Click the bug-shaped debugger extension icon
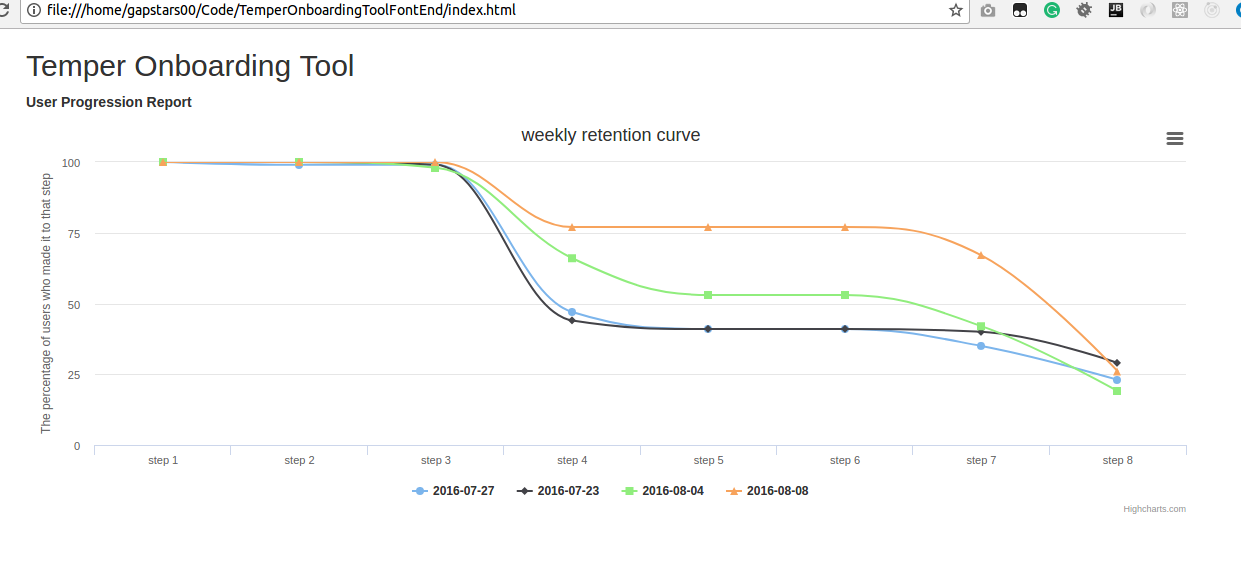Screen dimensions: 1241x584 tap(1084, 11)
